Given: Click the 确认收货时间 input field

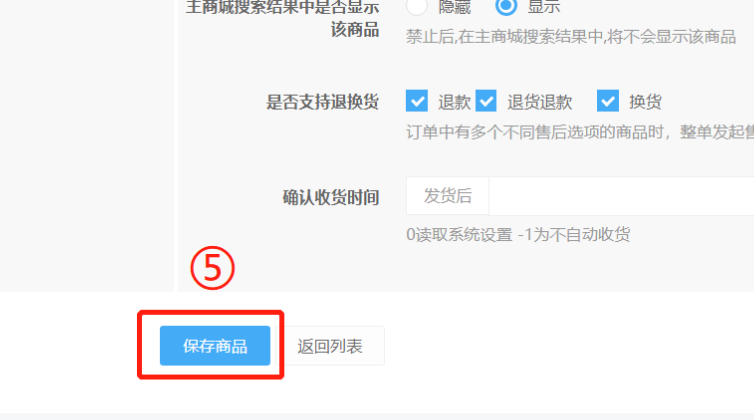Looking at the screenshot, I should tap(621, 196).
